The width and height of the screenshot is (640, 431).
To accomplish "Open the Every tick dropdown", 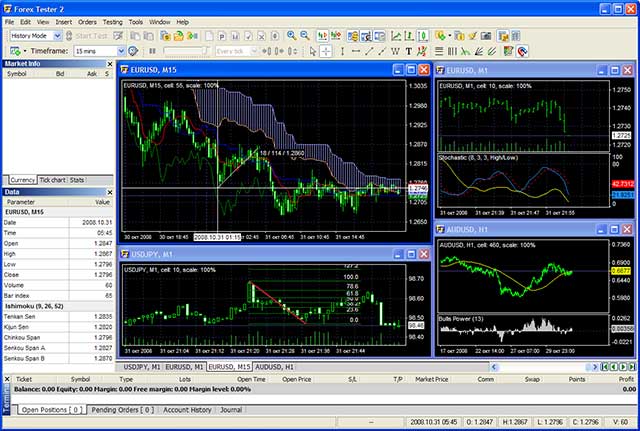I will [x=257, y=51].
